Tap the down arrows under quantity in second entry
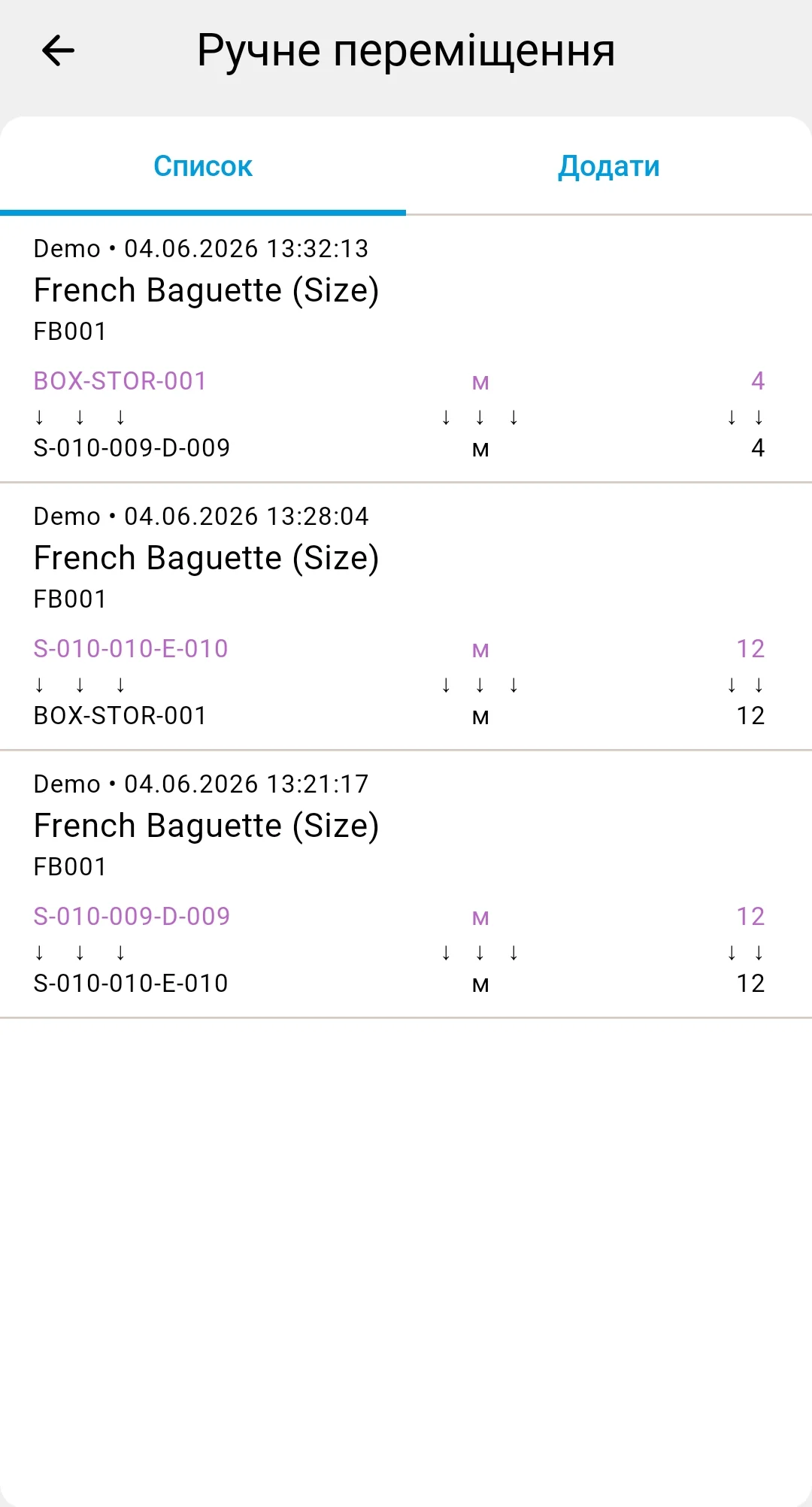Viewport: 812px width, 1507px height. (745, 685)
